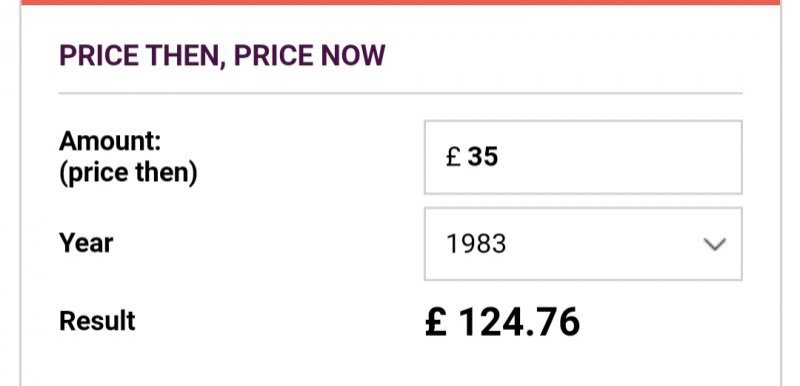Click the divider line under the heading
800x386 pixels.
(401, 93)
